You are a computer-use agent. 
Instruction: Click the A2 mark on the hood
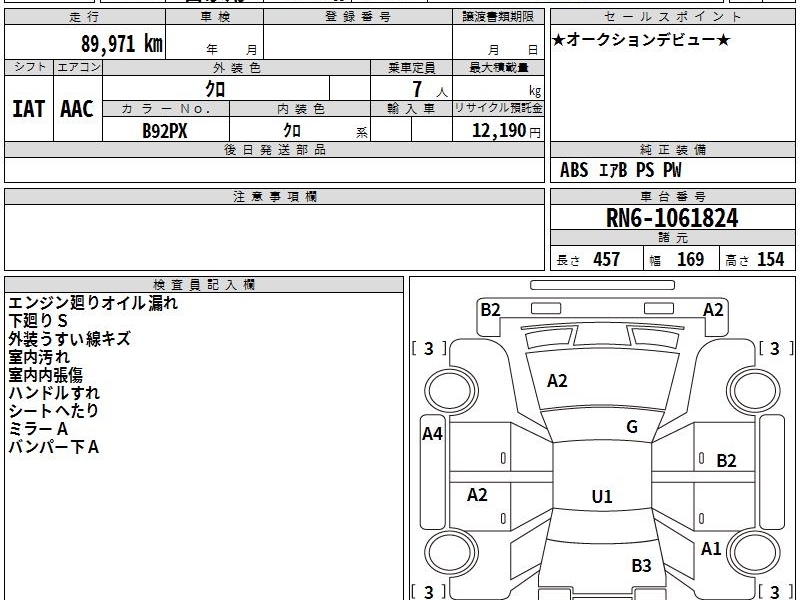point(557,381)
